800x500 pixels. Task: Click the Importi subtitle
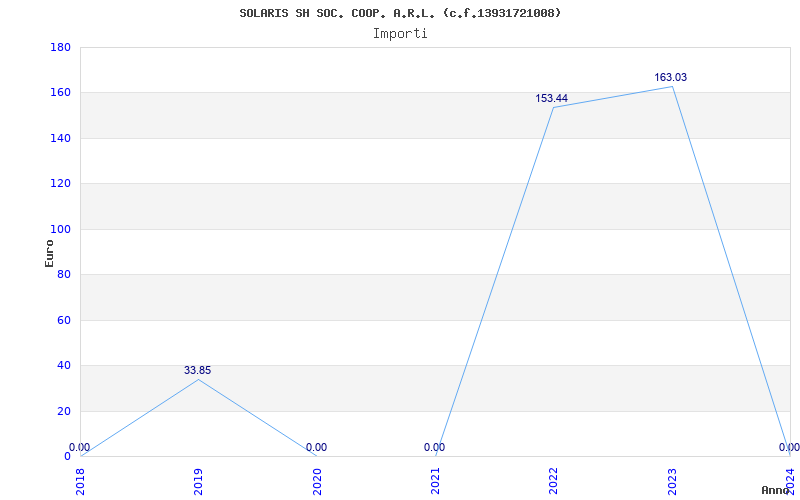pyautogui.click(x=400, y=34)
